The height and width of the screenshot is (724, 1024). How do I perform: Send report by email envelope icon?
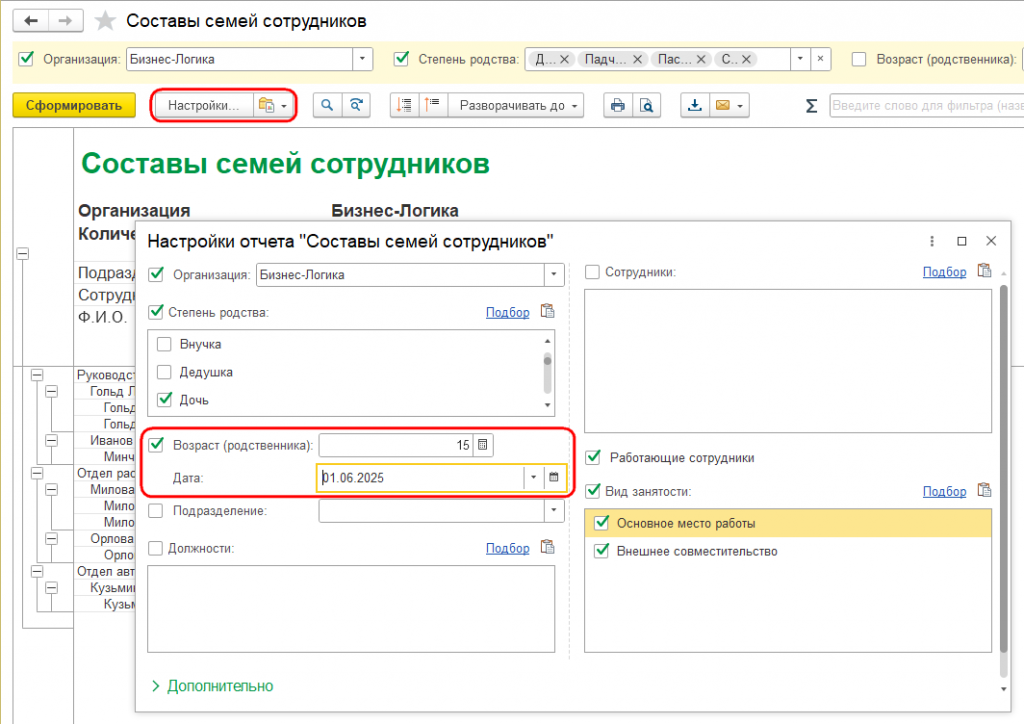click(722, 105)
